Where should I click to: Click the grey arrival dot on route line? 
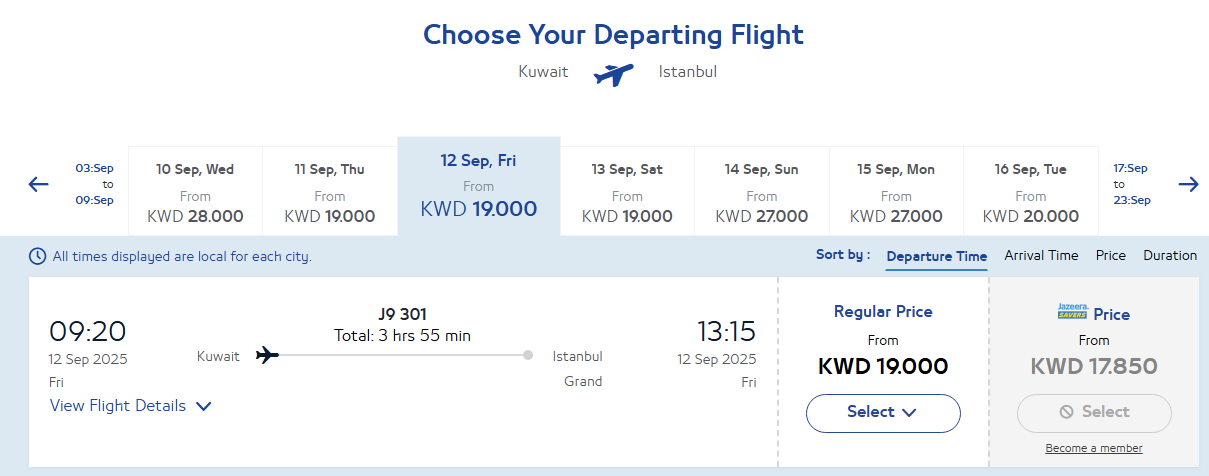528,355
